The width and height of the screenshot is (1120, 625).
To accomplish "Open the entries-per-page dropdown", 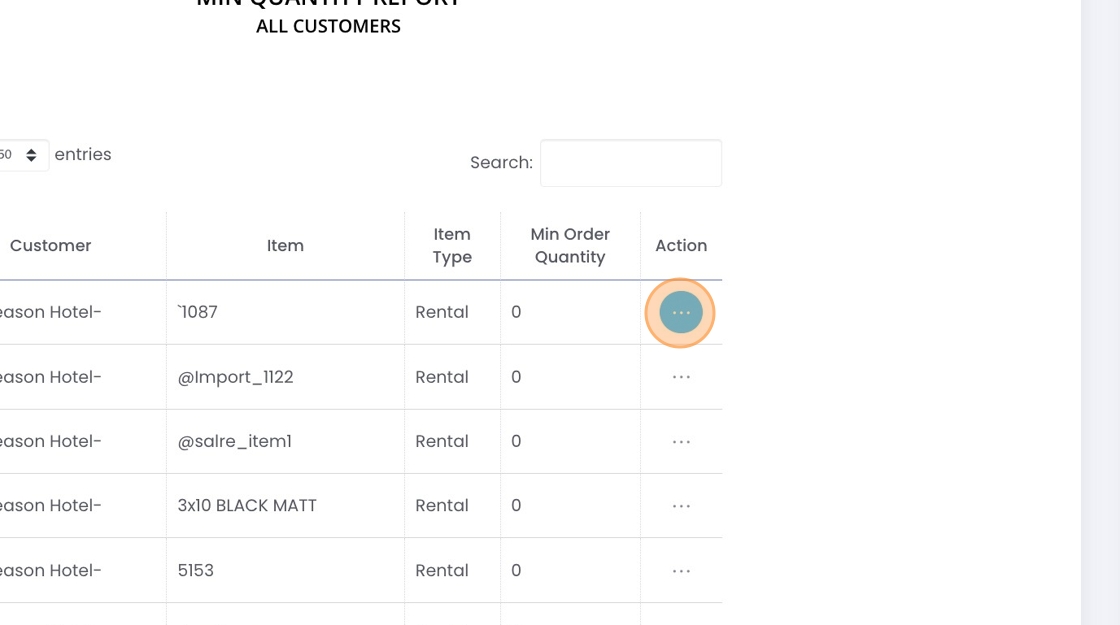I will (x=22, y=155).
